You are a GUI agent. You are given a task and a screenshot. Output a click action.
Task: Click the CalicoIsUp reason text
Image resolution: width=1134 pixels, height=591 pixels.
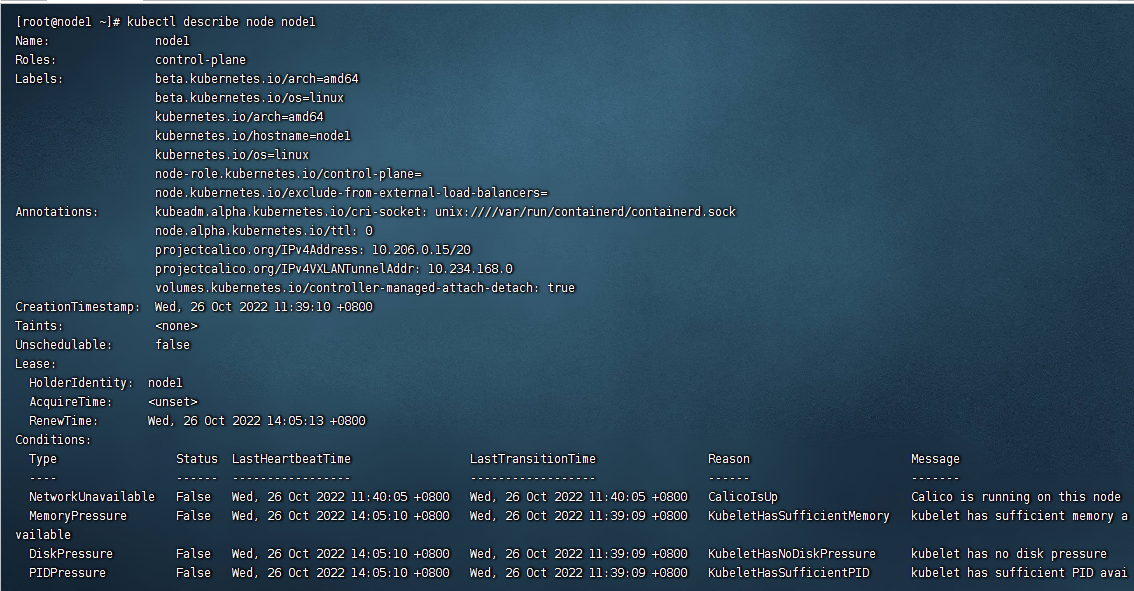pyautogui.click(x=742, y=497)
